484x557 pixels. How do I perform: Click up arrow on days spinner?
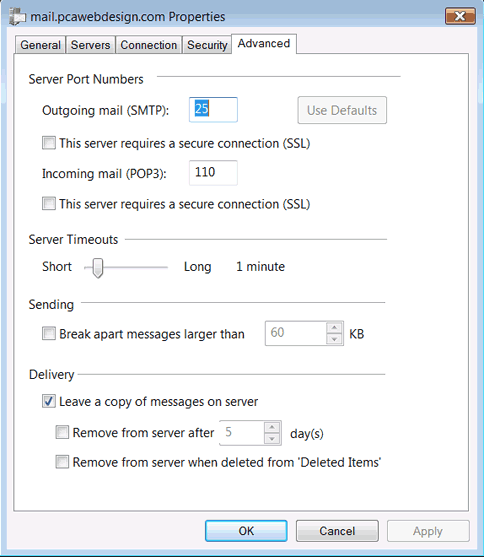pos(272,427)
